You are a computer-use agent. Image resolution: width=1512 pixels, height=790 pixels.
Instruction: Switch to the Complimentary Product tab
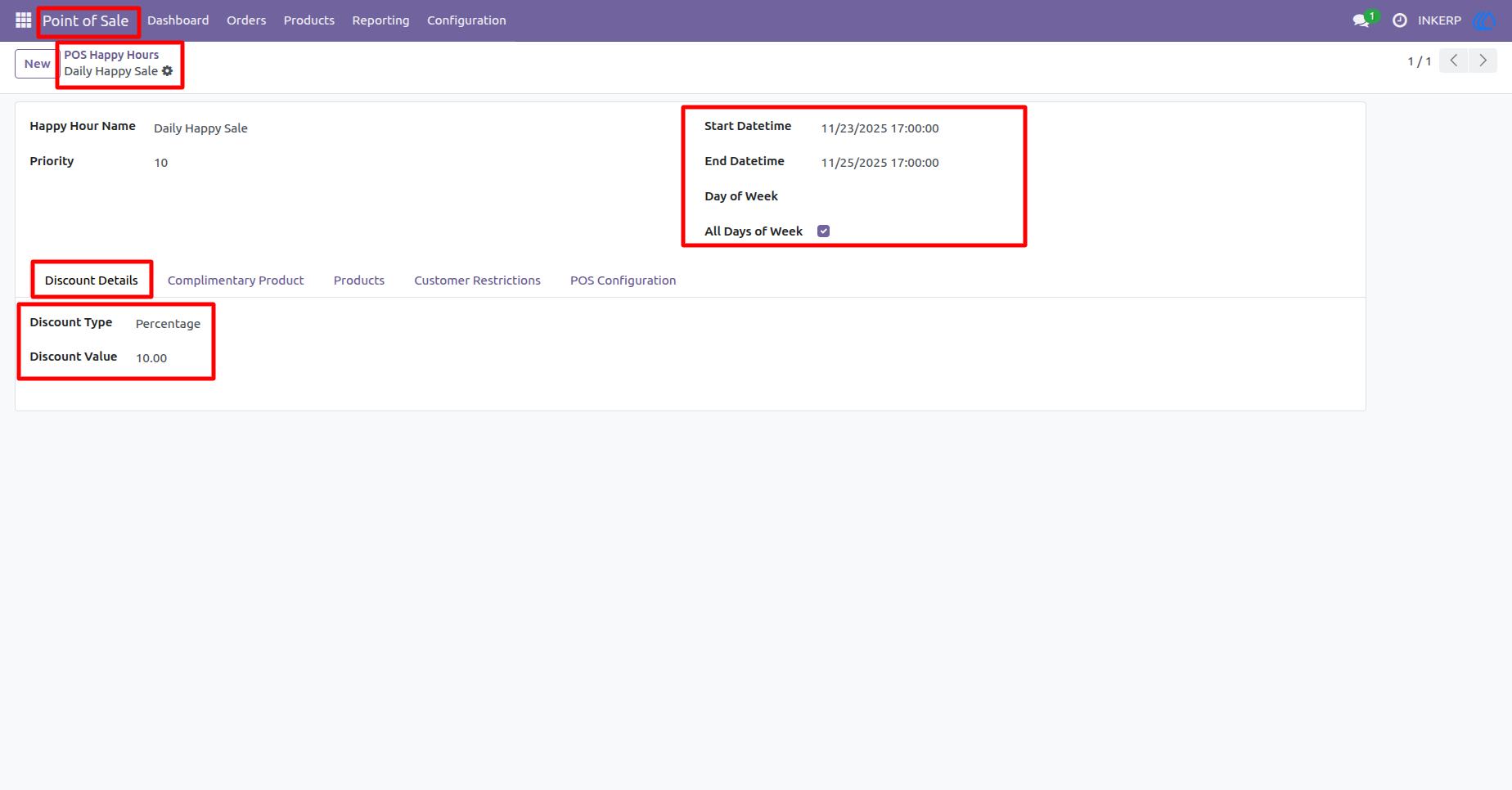(x=236, y=281)
